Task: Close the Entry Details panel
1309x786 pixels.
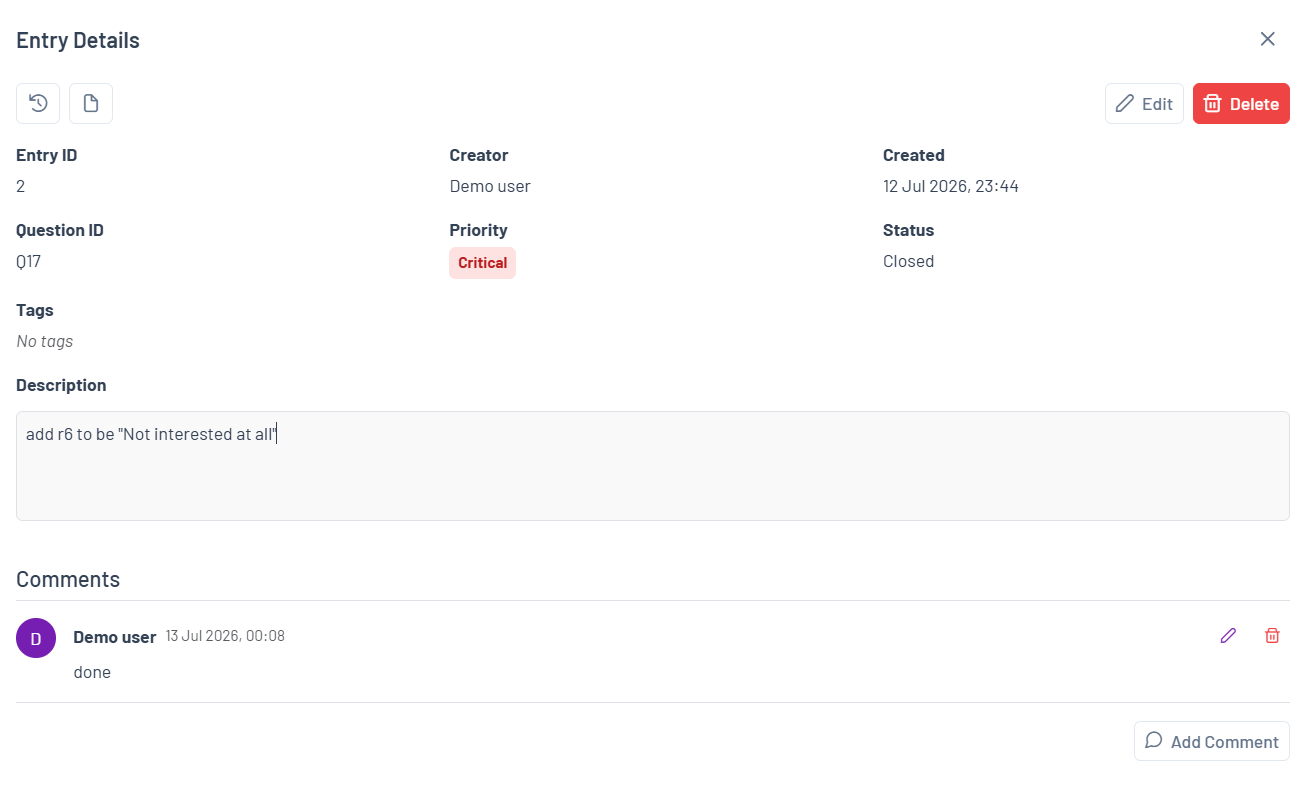Action: 1267,39
